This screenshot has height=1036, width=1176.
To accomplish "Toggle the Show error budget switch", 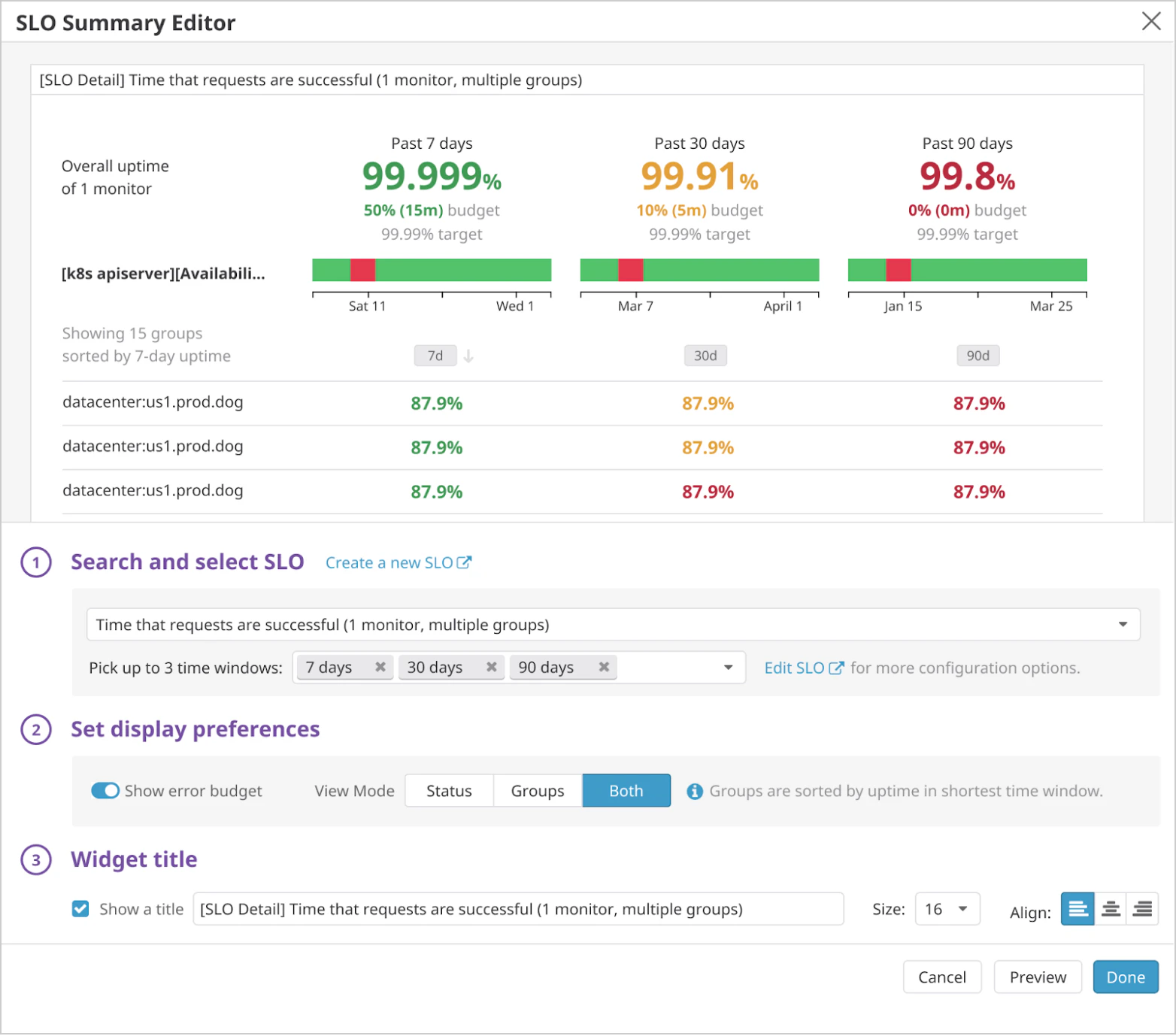I will [x=105, y=791].
